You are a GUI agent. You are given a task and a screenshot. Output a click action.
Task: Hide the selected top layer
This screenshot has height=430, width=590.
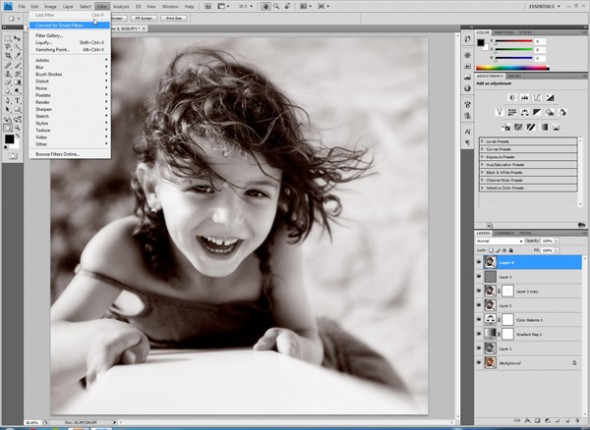coord(479,262)
